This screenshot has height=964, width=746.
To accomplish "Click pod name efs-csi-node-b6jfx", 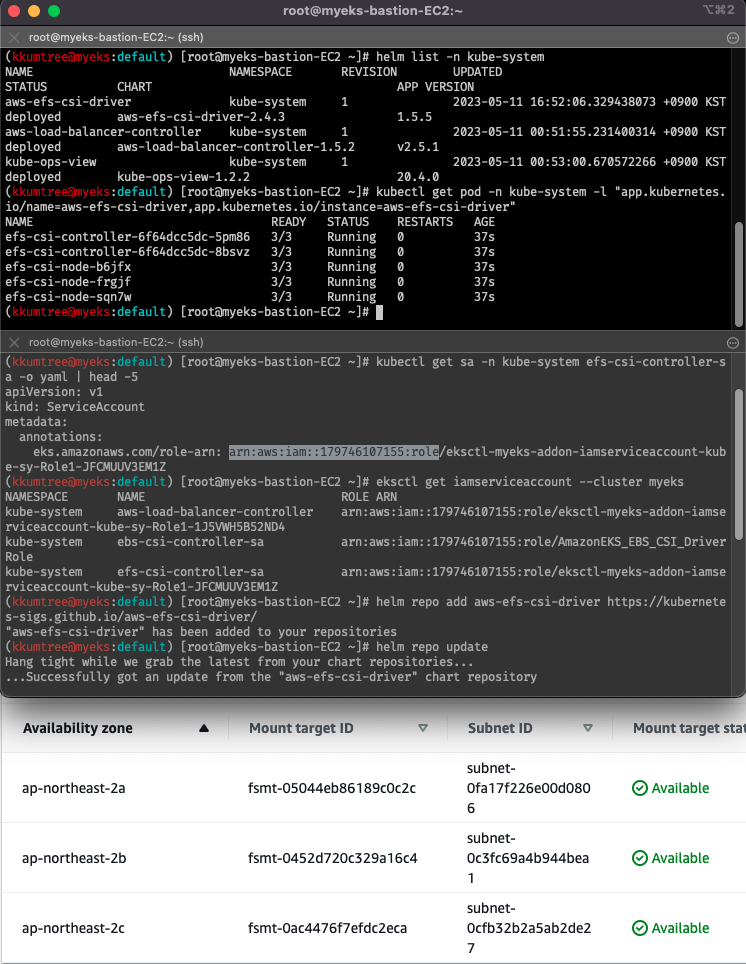I will pyautogui.click(x=68, y=267).
